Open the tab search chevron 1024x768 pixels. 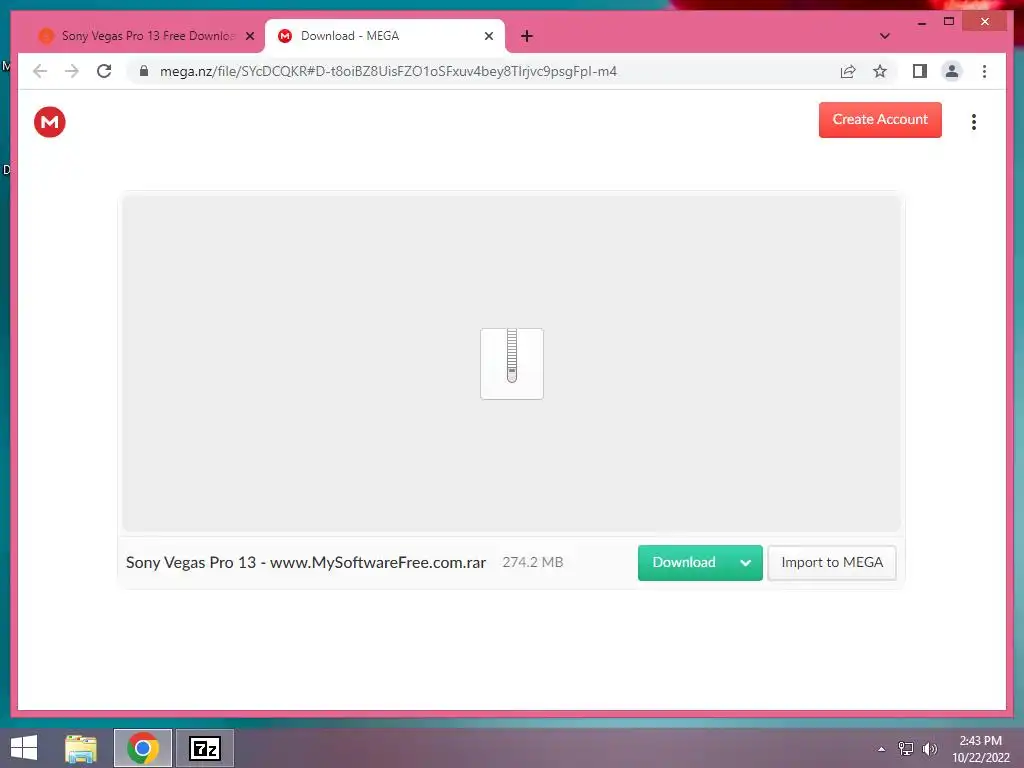point(884,36)
